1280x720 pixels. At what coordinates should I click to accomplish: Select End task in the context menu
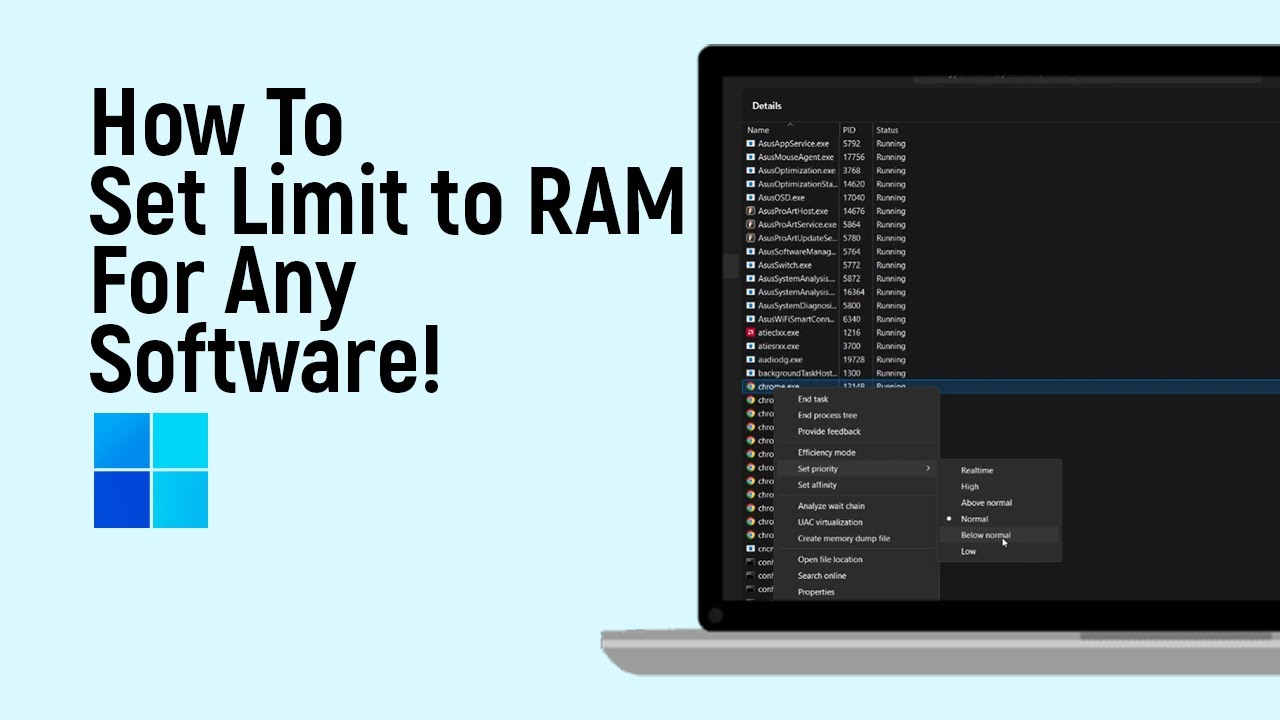pos(813,399)
